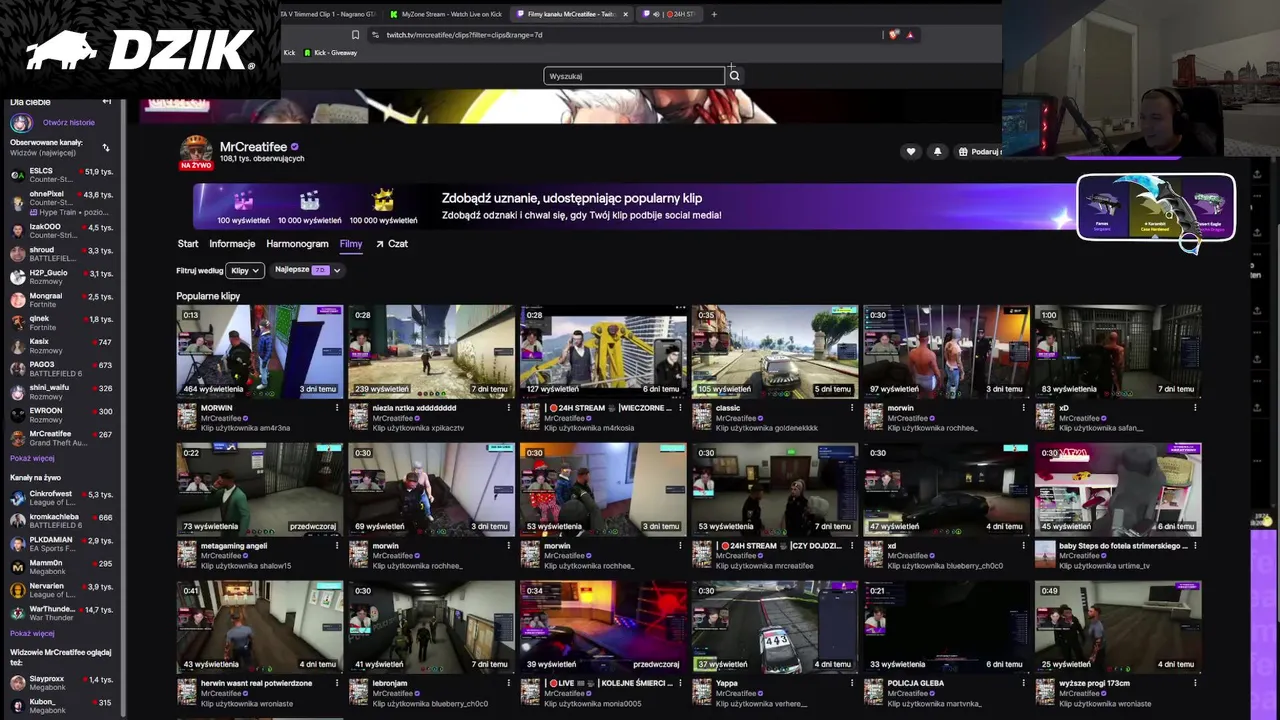
Task: Click the Otwórz historie link
Action: tap(69, 123)
